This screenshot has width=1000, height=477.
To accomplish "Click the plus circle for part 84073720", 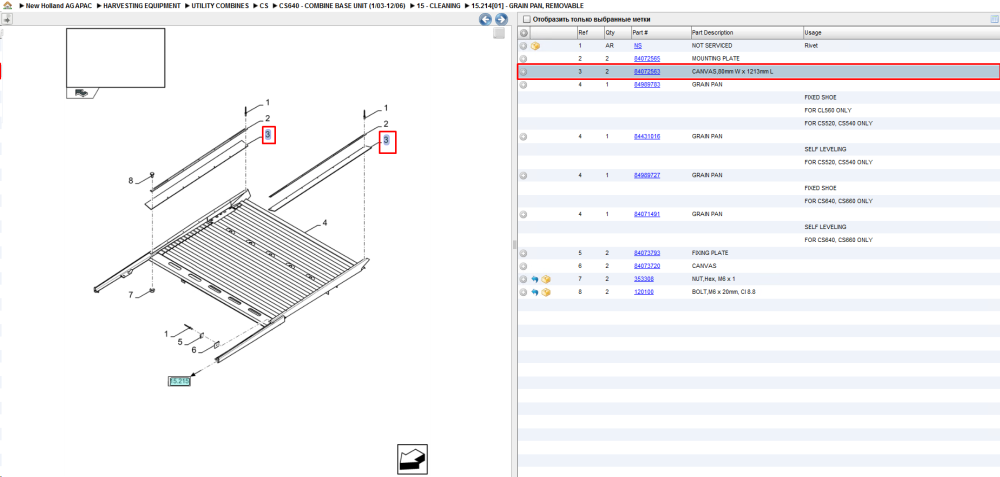I will (524, 266).
